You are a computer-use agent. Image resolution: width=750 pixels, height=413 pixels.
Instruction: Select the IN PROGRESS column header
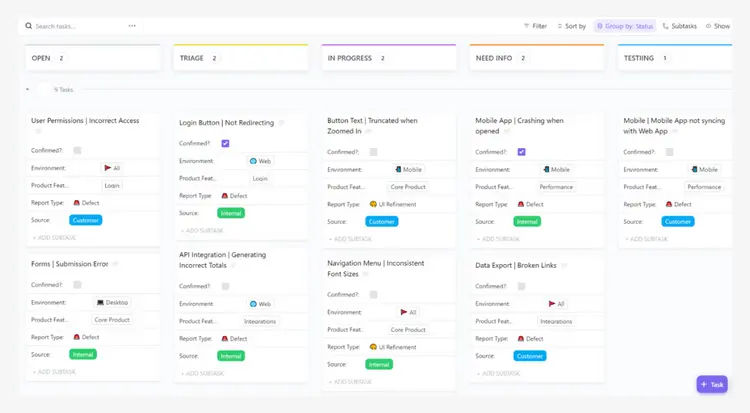(388, 58)
